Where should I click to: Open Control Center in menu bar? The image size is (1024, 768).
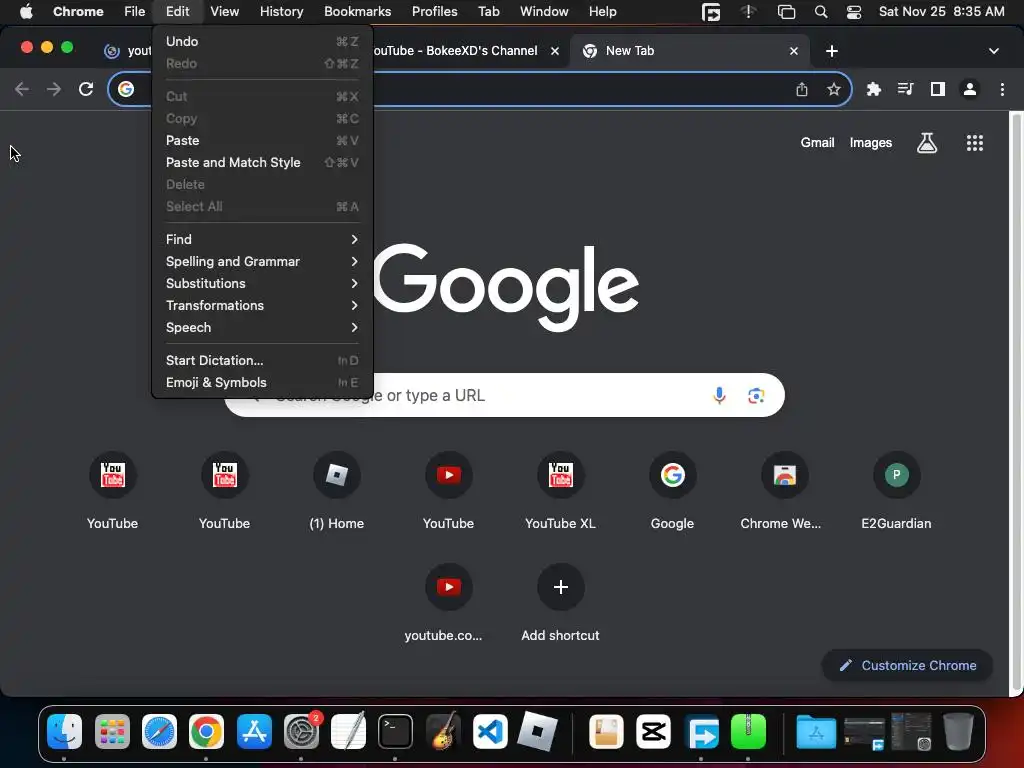pyautogui.click(x=854, y=11)
